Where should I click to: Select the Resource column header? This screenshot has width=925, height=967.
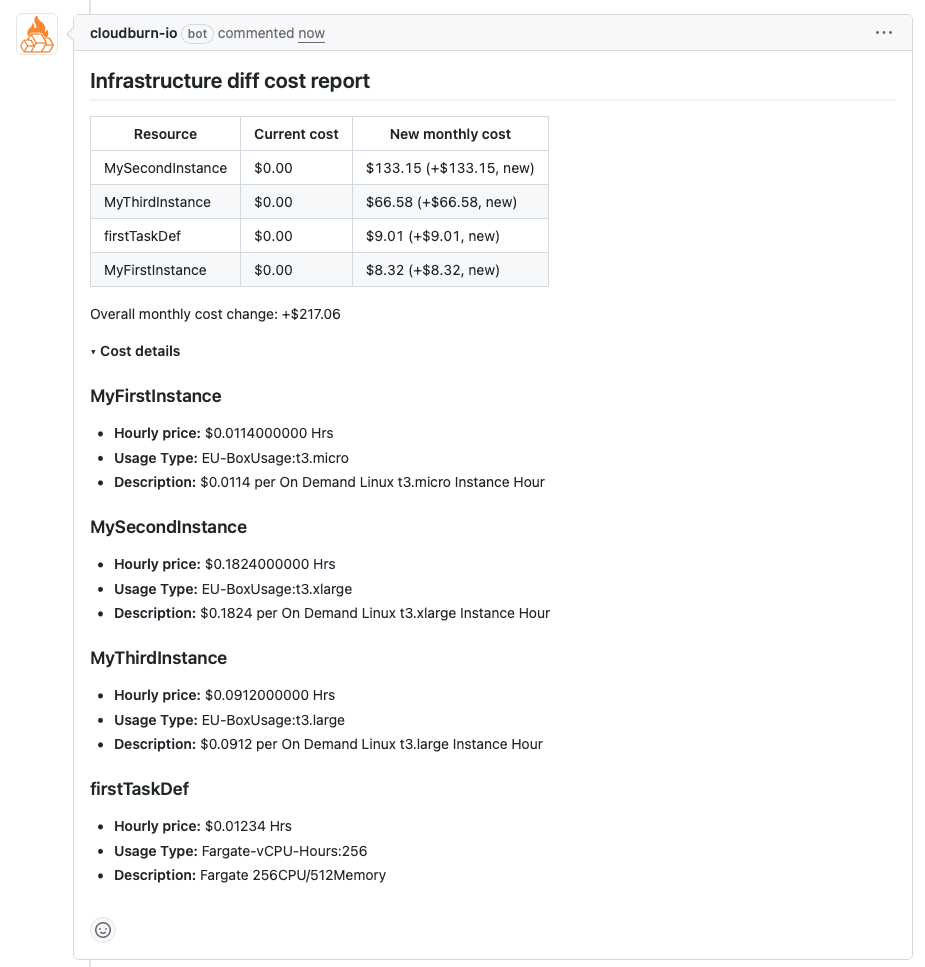tap(164, 133)
